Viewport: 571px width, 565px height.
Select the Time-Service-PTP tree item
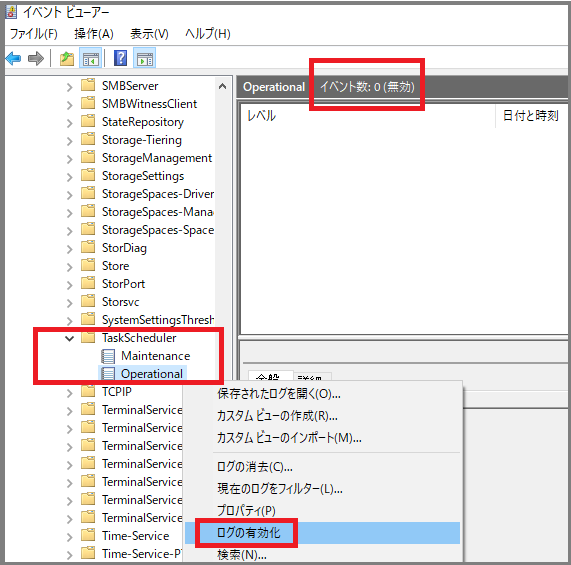pos(141,553)
